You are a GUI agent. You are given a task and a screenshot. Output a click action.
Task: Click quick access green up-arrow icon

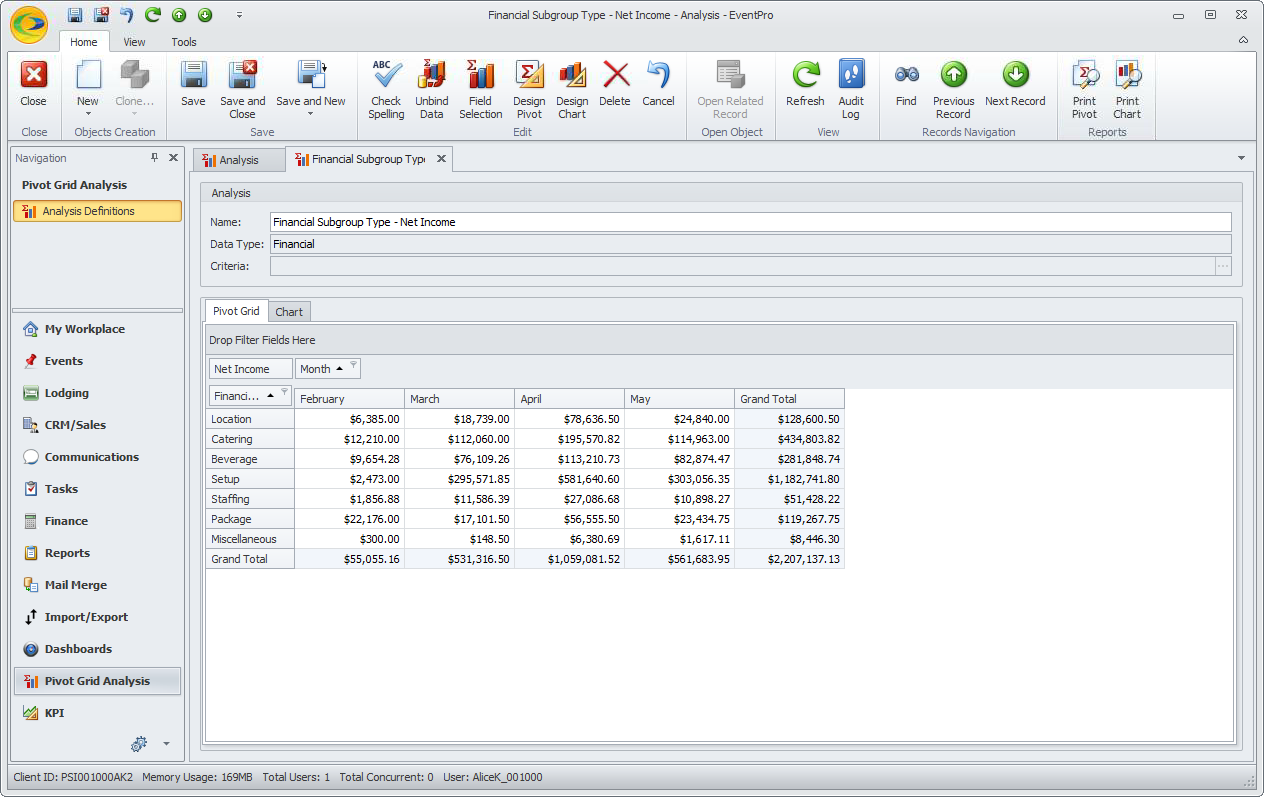click(x=179, y=15)
